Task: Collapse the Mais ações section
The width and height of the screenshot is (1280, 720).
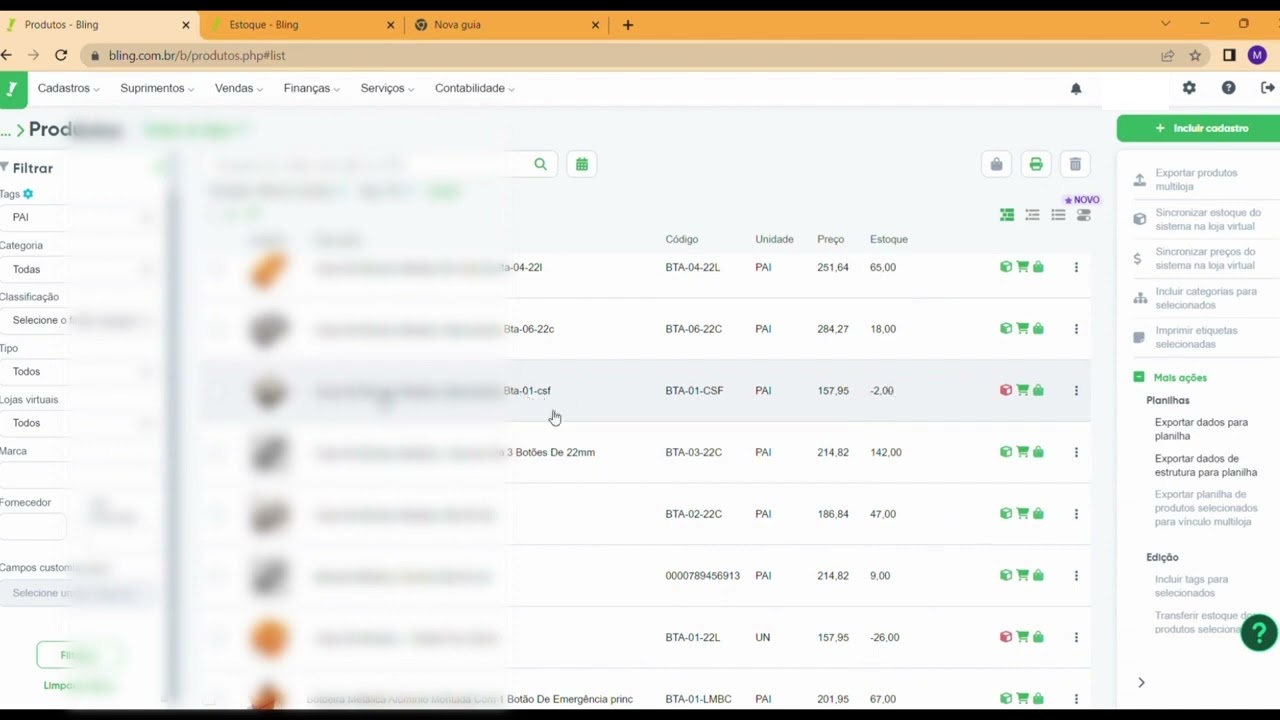Action: pyautogui.click(x=1139, y=377)
